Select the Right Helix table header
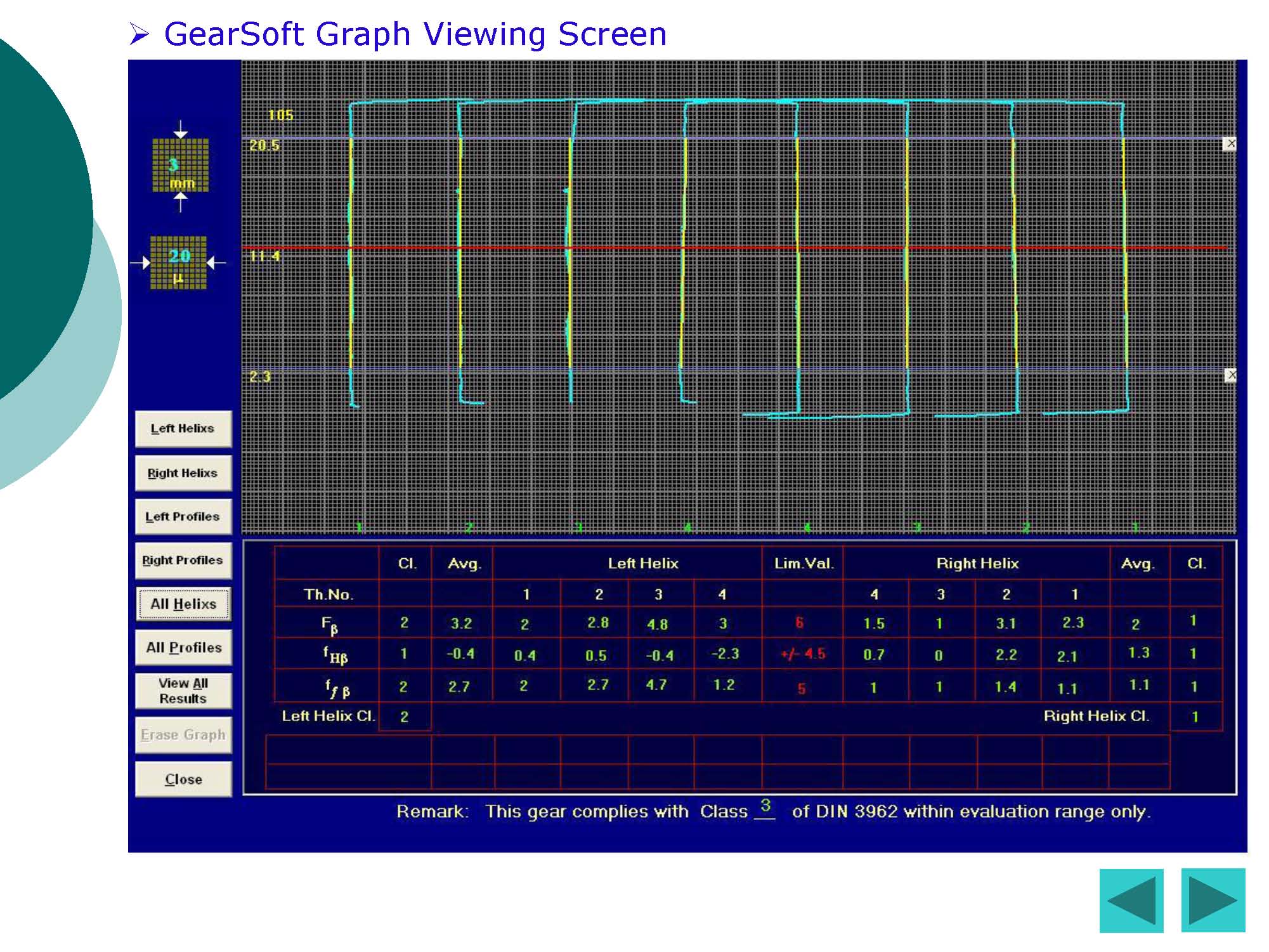Image resolution: width=1269 pixels, height=952 pixels. point(977,564)
